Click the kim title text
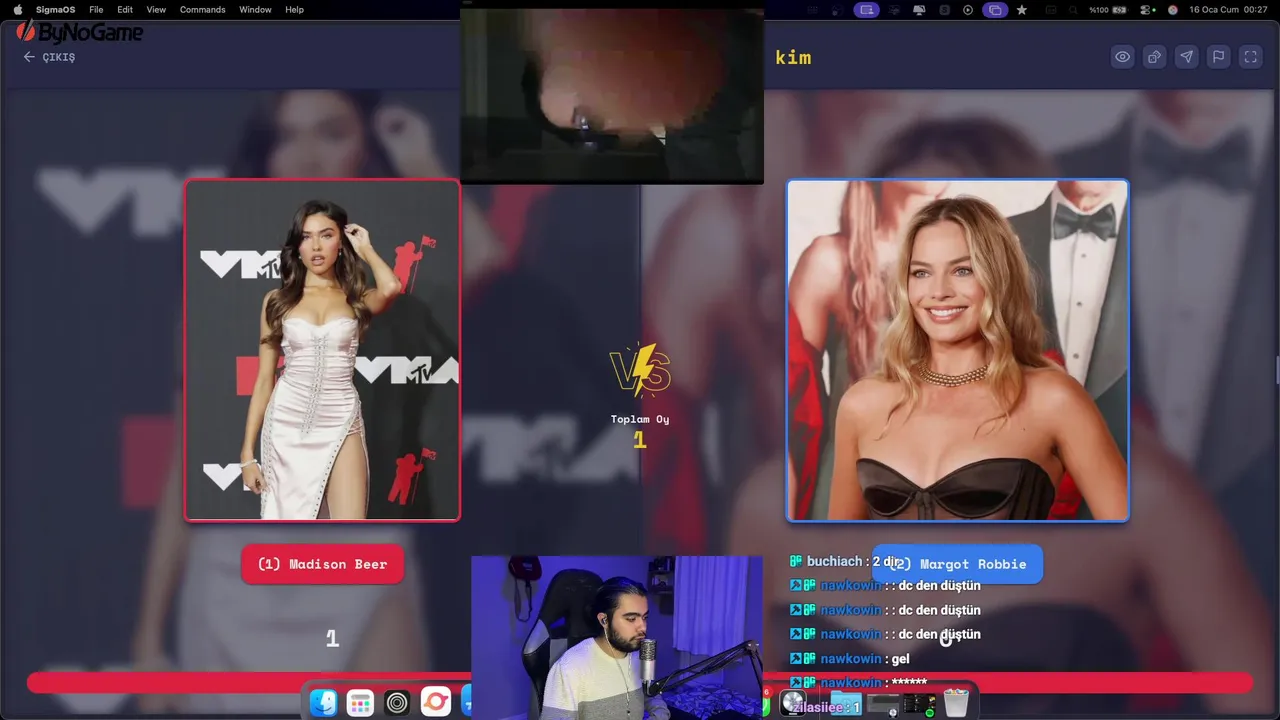1280x720 pixels. tap(793, 57)
